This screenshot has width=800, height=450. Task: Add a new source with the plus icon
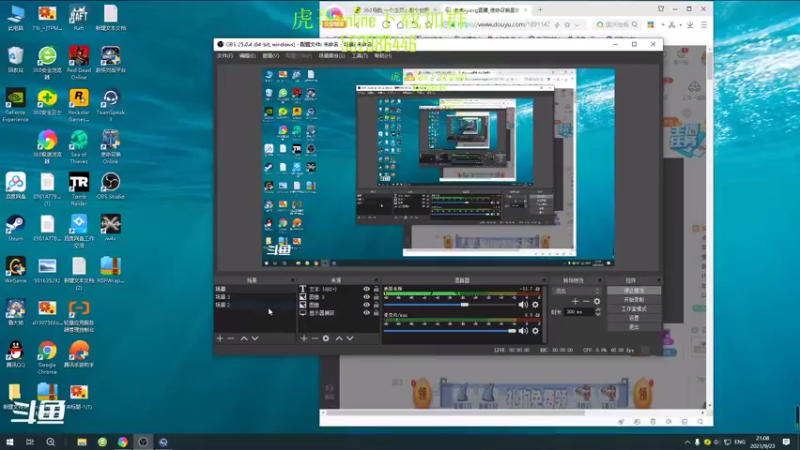(x=304, y=338)
